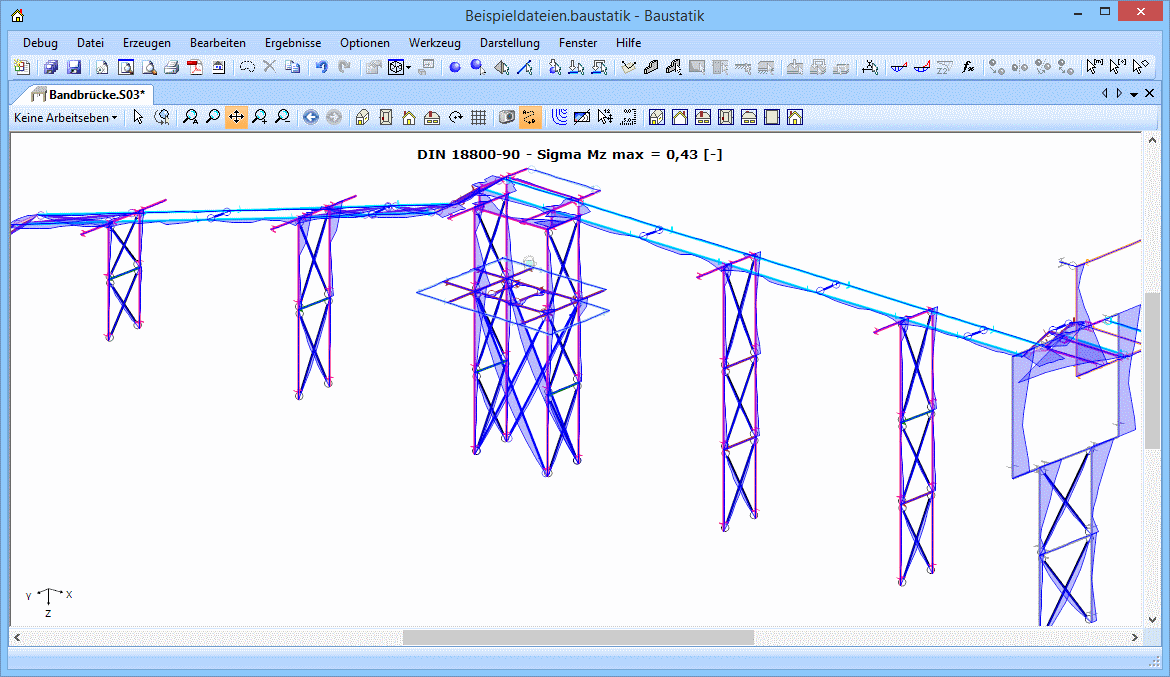Viewport: 1170px width, 677px height.
Task: Click the PDF export icon
Action: click(x=194, y=68)
